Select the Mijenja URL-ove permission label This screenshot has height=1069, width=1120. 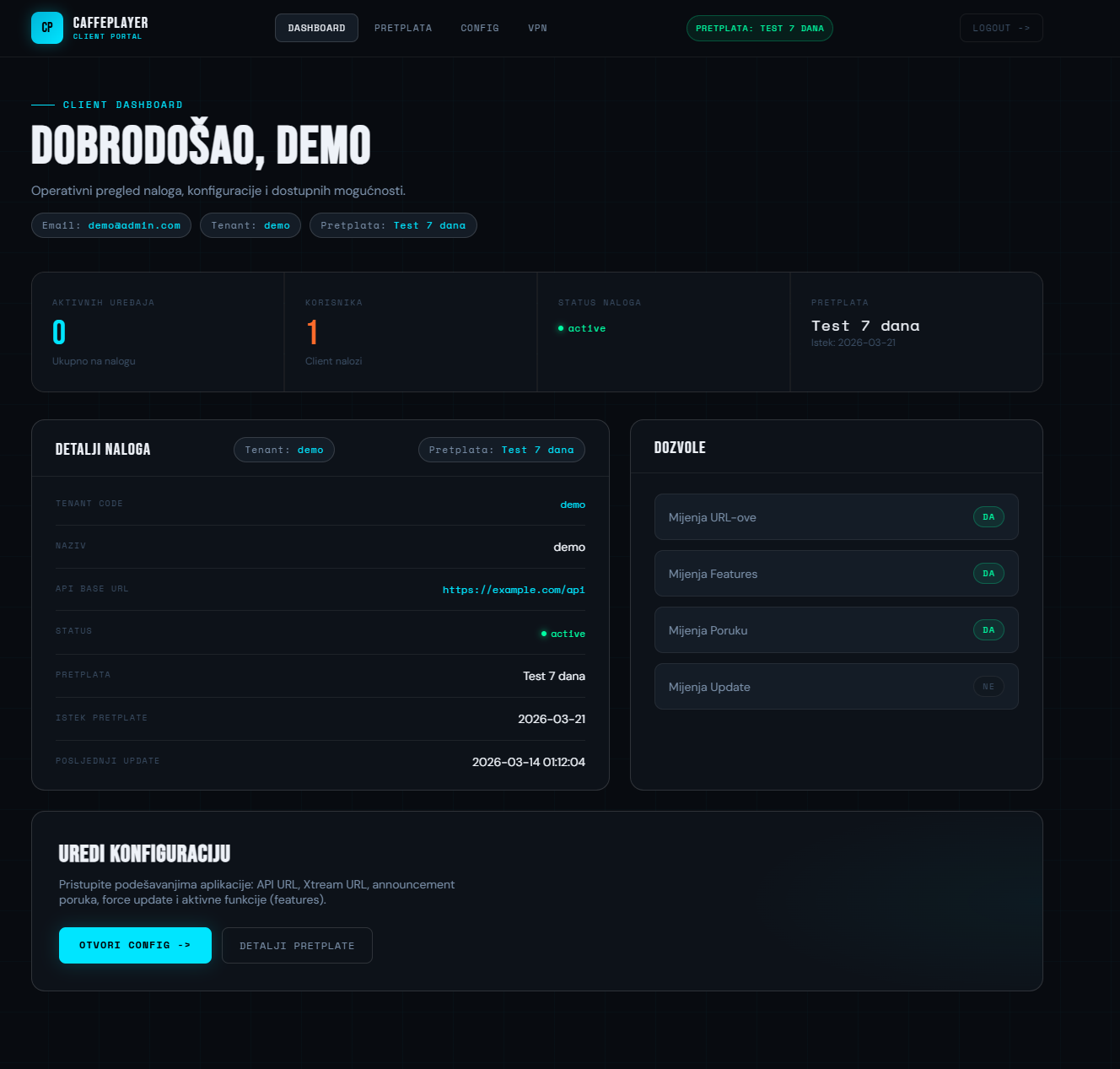(713, 517)
